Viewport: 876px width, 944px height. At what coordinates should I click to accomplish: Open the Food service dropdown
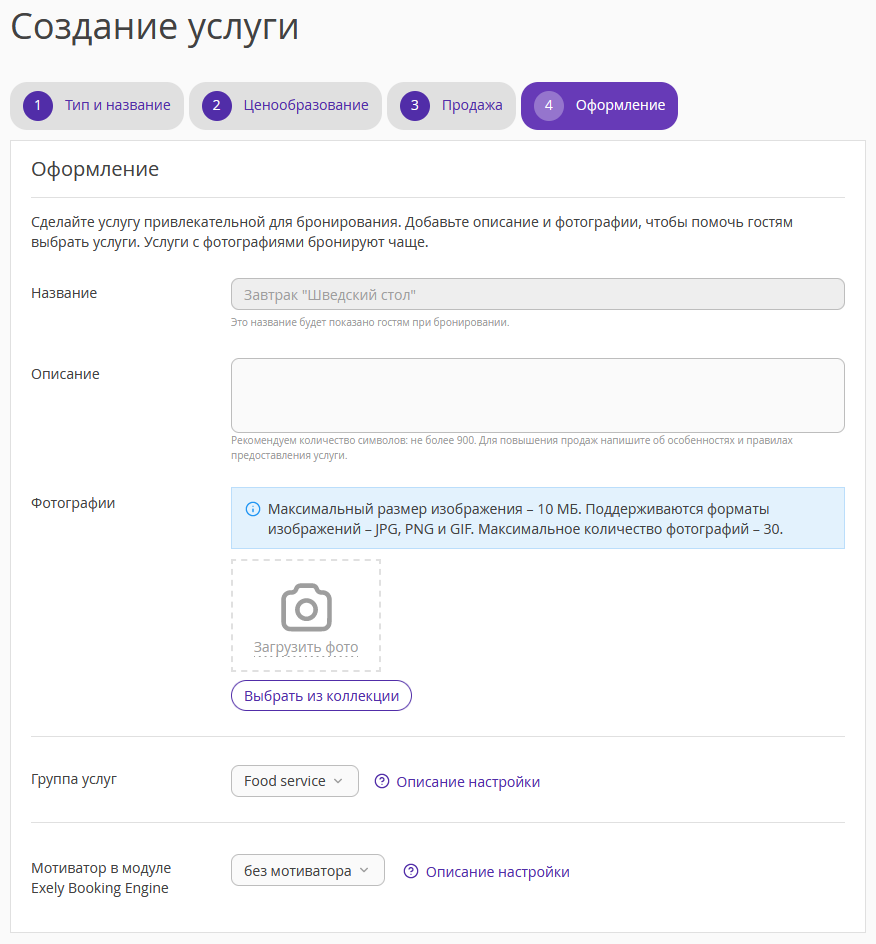[x=294, y=781]
